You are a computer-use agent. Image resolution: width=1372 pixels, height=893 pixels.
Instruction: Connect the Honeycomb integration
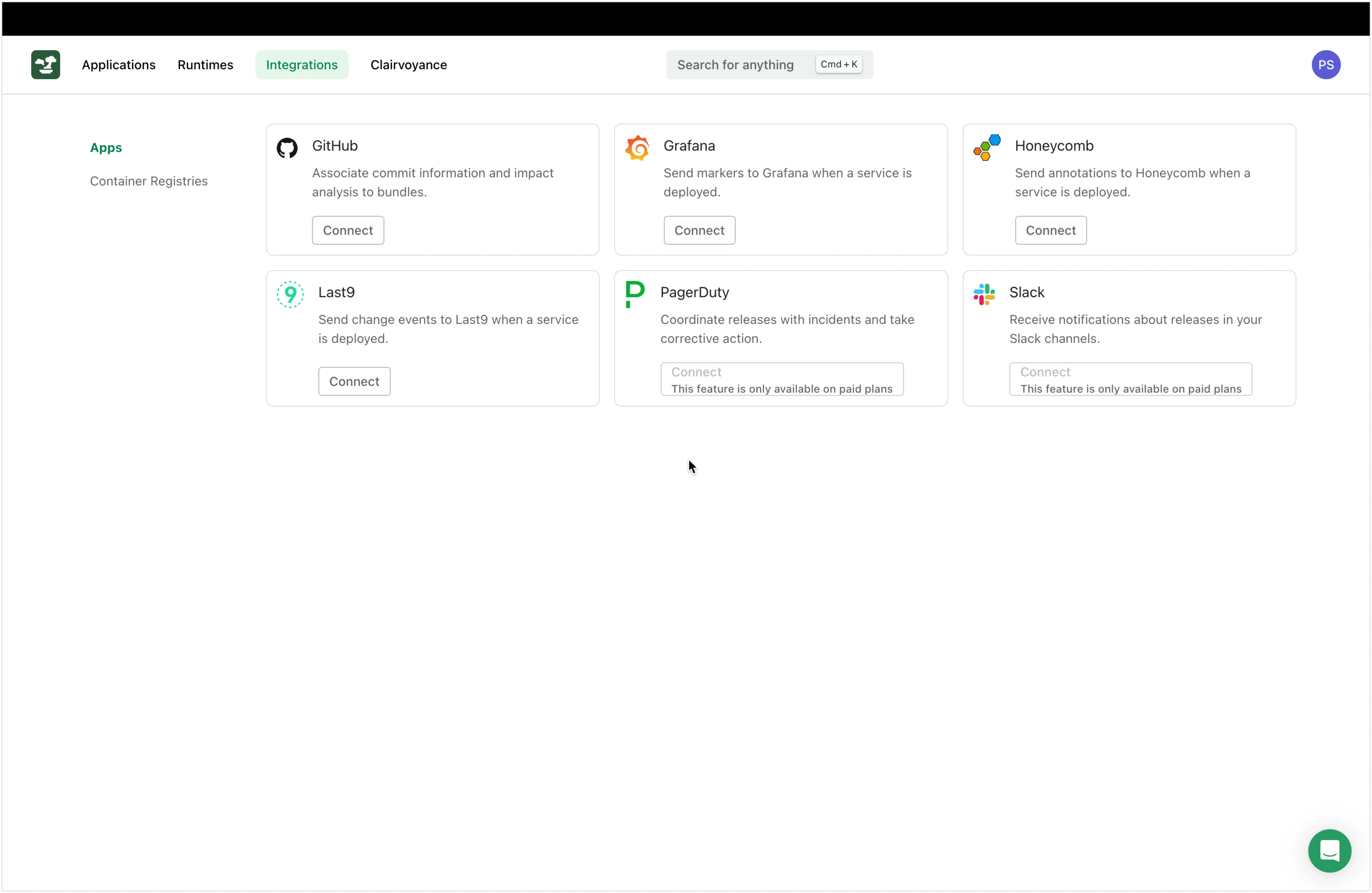[x=1050, y=230]
